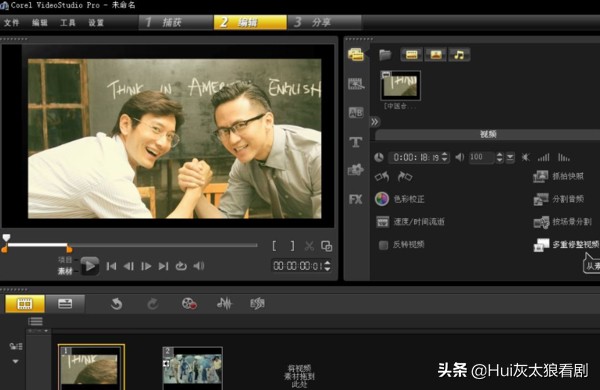The width and height of the screenshot is (600, 390).
Task: Undo the last action
Action: (x=116, y=304)
